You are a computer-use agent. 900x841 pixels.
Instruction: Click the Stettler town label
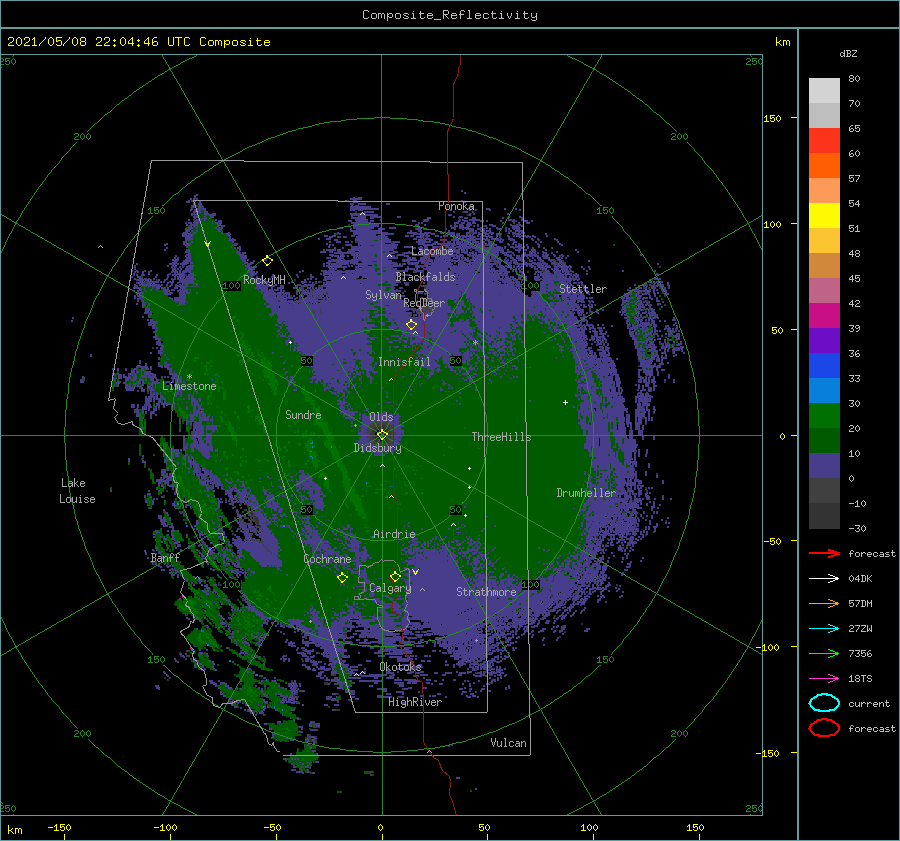[x=583, y=289]
